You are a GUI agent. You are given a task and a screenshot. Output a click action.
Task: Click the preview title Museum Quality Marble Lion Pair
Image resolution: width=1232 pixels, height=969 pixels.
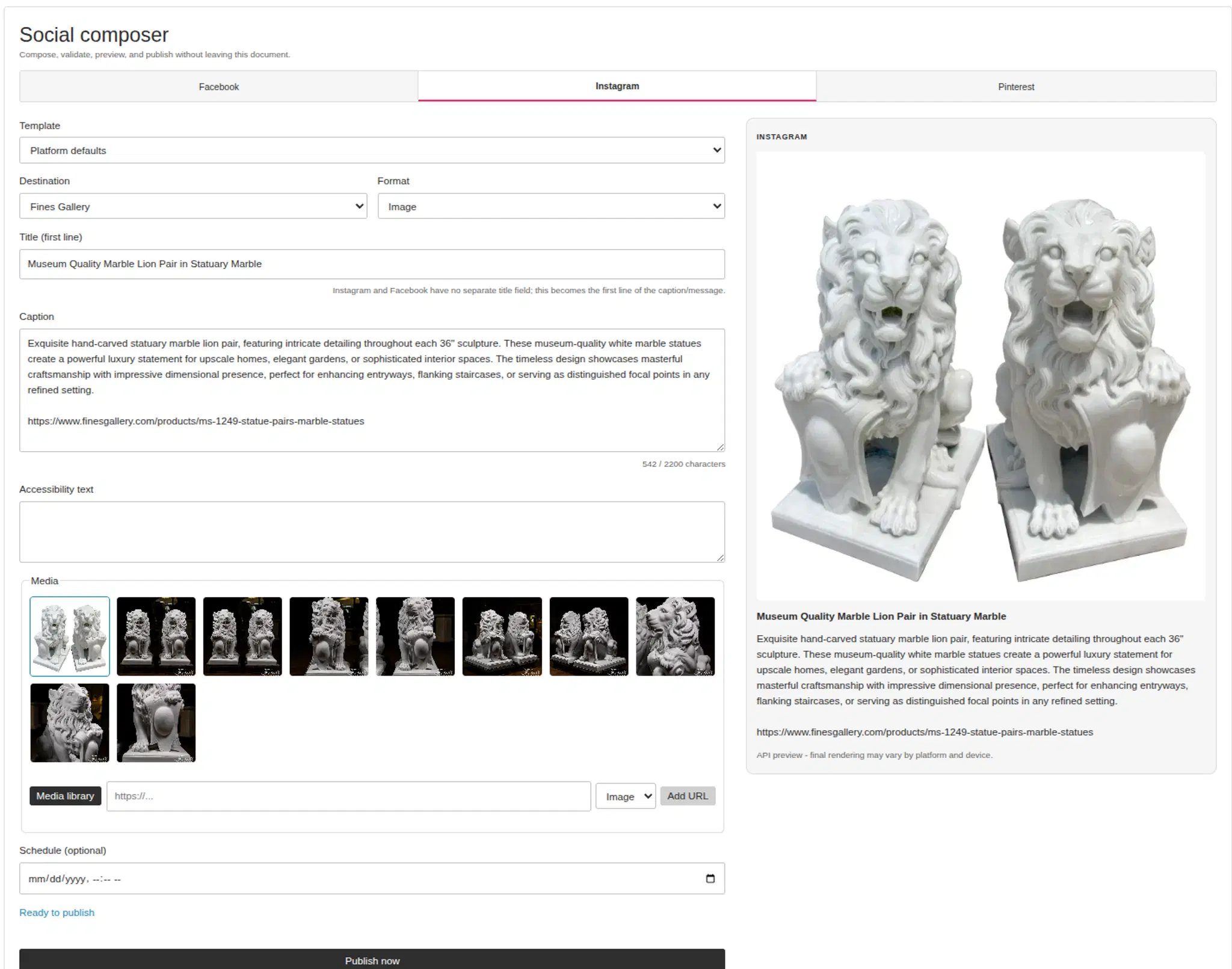tap(881, 617)
